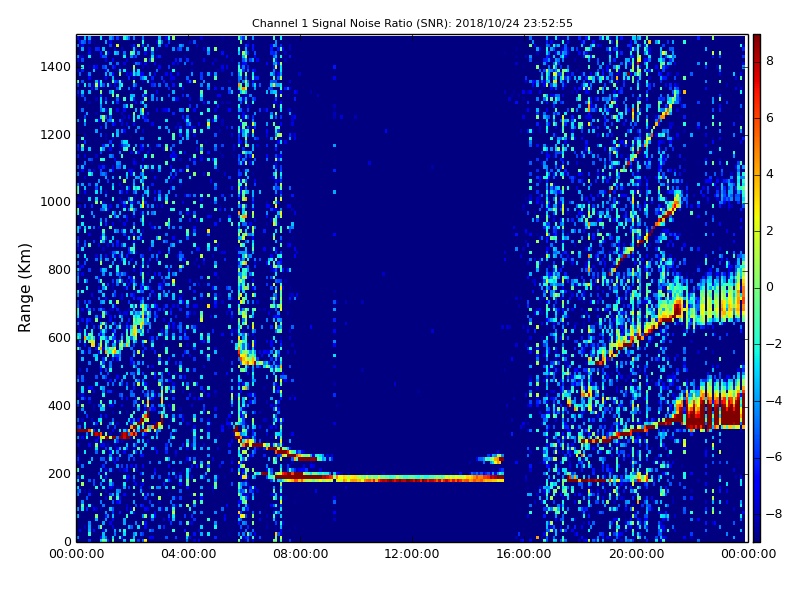Click the 'Range (Km)' y-axis label
This screenshot has height=600, width=800.
(x=24, y=288)
